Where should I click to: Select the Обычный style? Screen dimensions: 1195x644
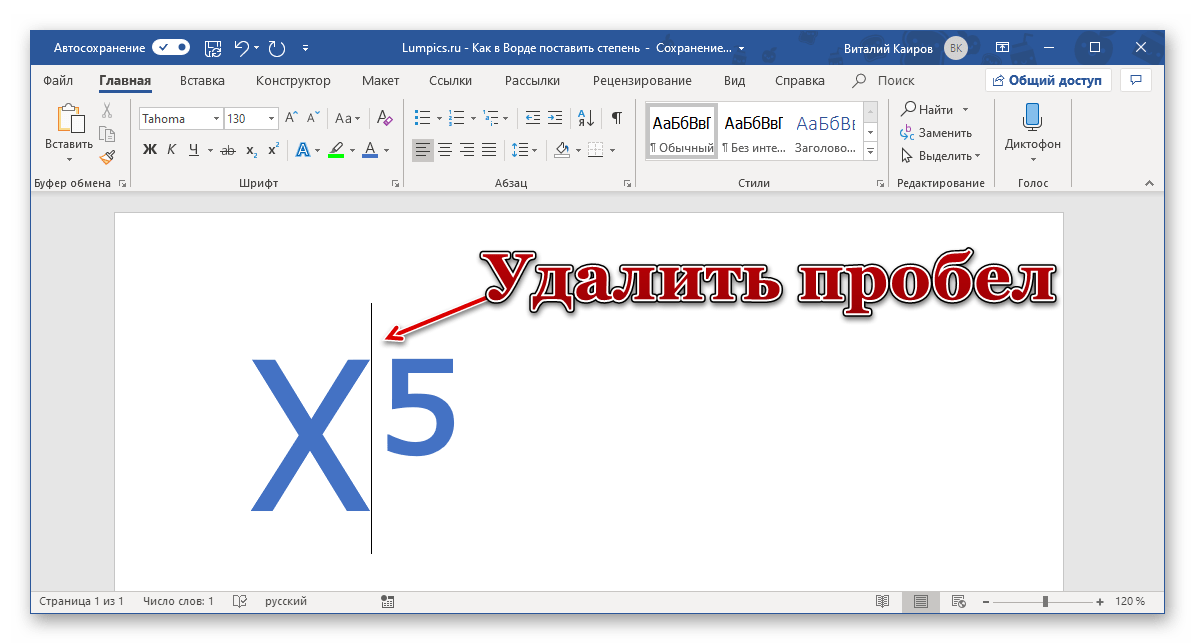(x=681, y=131)
